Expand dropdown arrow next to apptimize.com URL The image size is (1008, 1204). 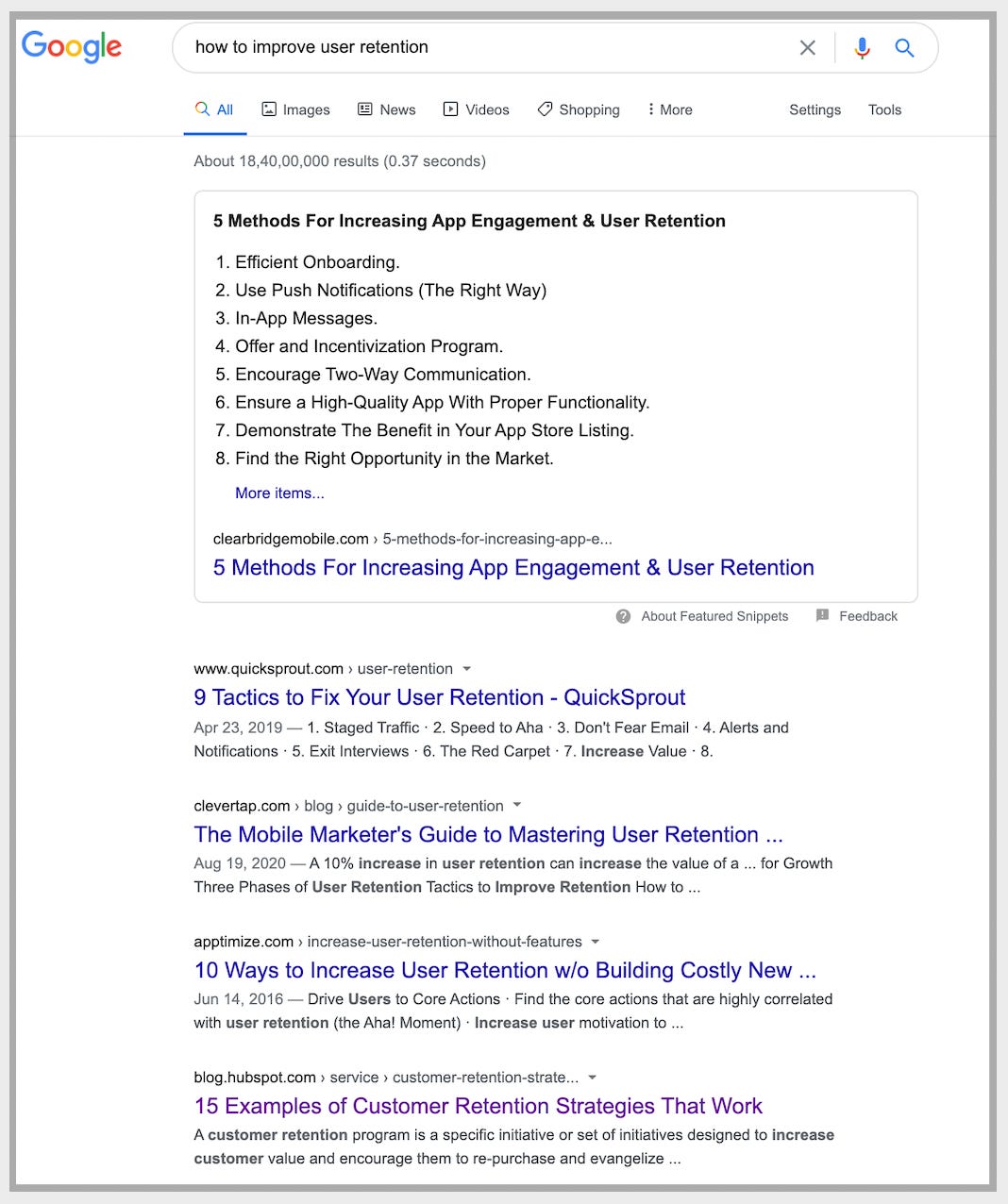[x=595, y=942]
